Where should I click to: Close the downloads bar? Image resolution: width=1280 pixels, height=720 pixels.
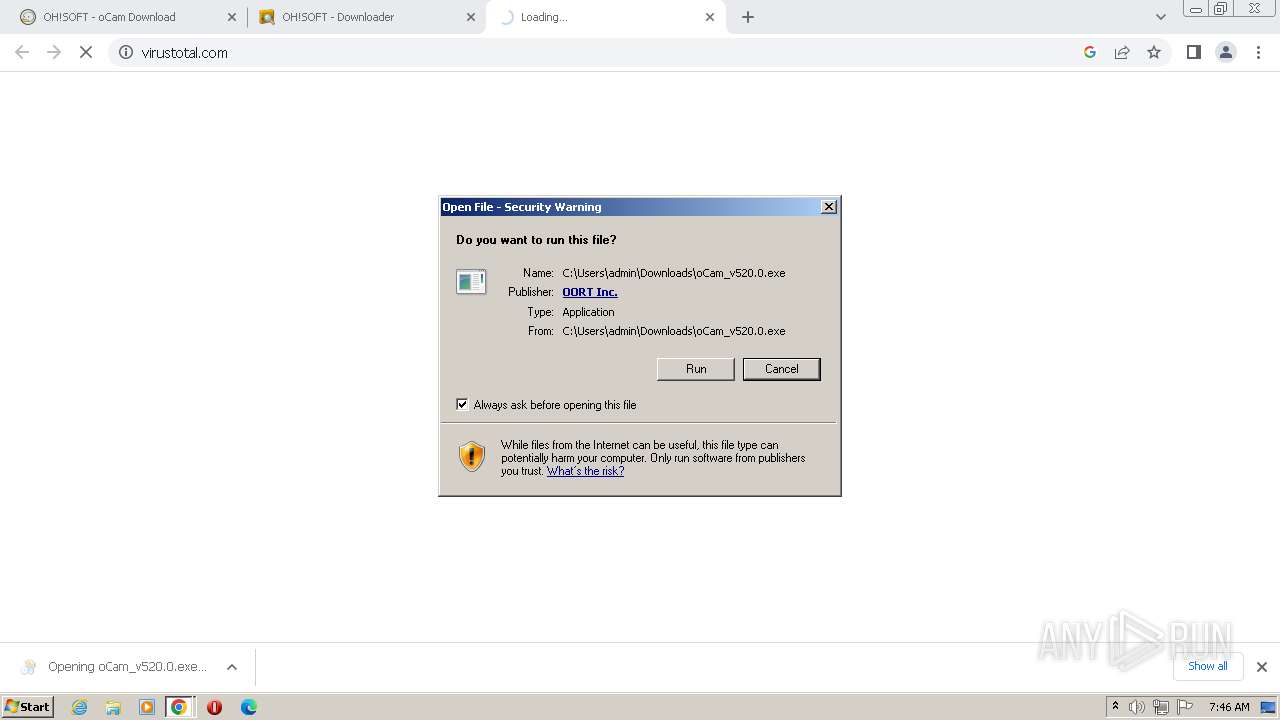tap(1262, 667)
